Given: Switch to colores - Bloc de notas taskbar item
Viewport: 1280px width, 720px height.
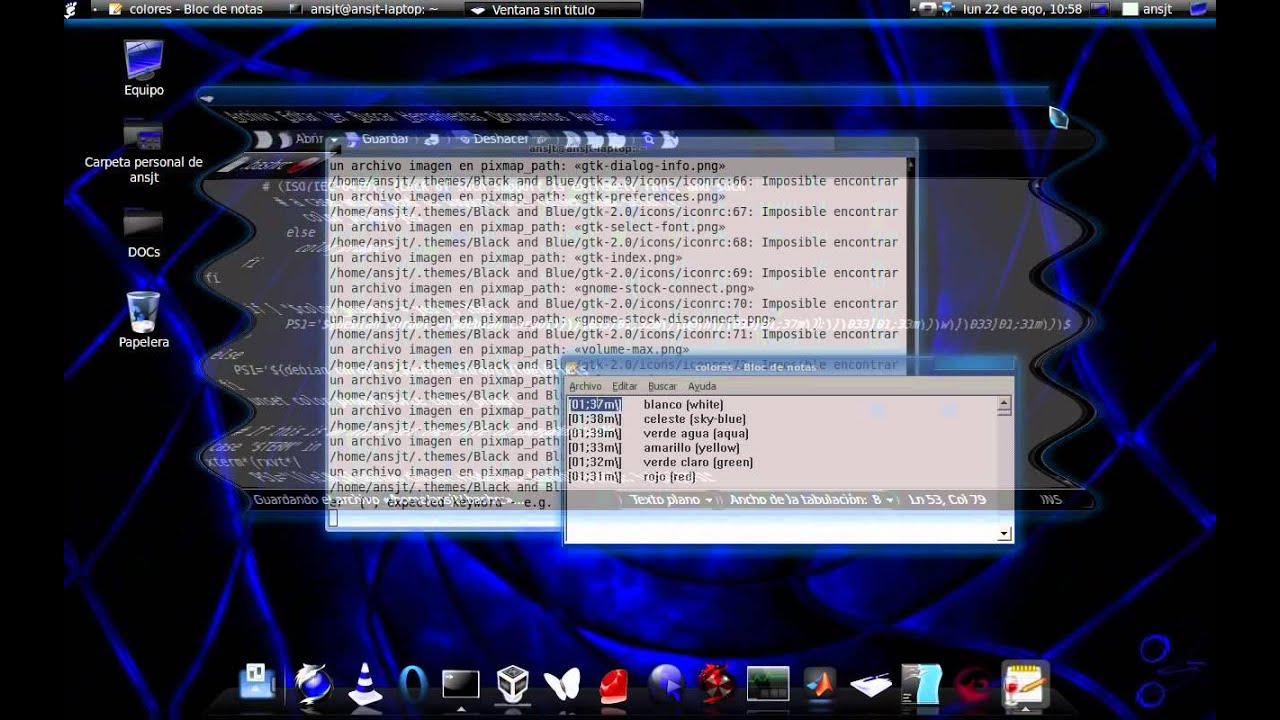Looking at the screenshot, I should coord(186,9).
